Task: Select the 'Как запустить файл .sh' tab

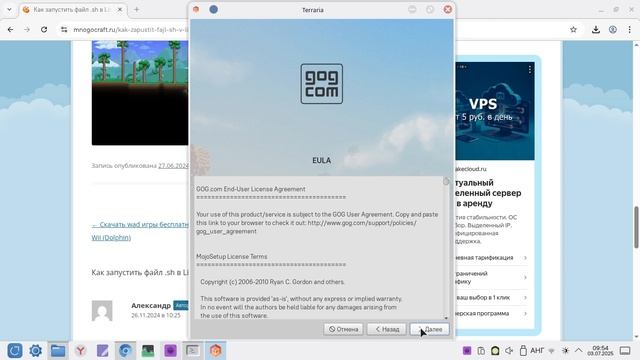Action: [71, 9]
